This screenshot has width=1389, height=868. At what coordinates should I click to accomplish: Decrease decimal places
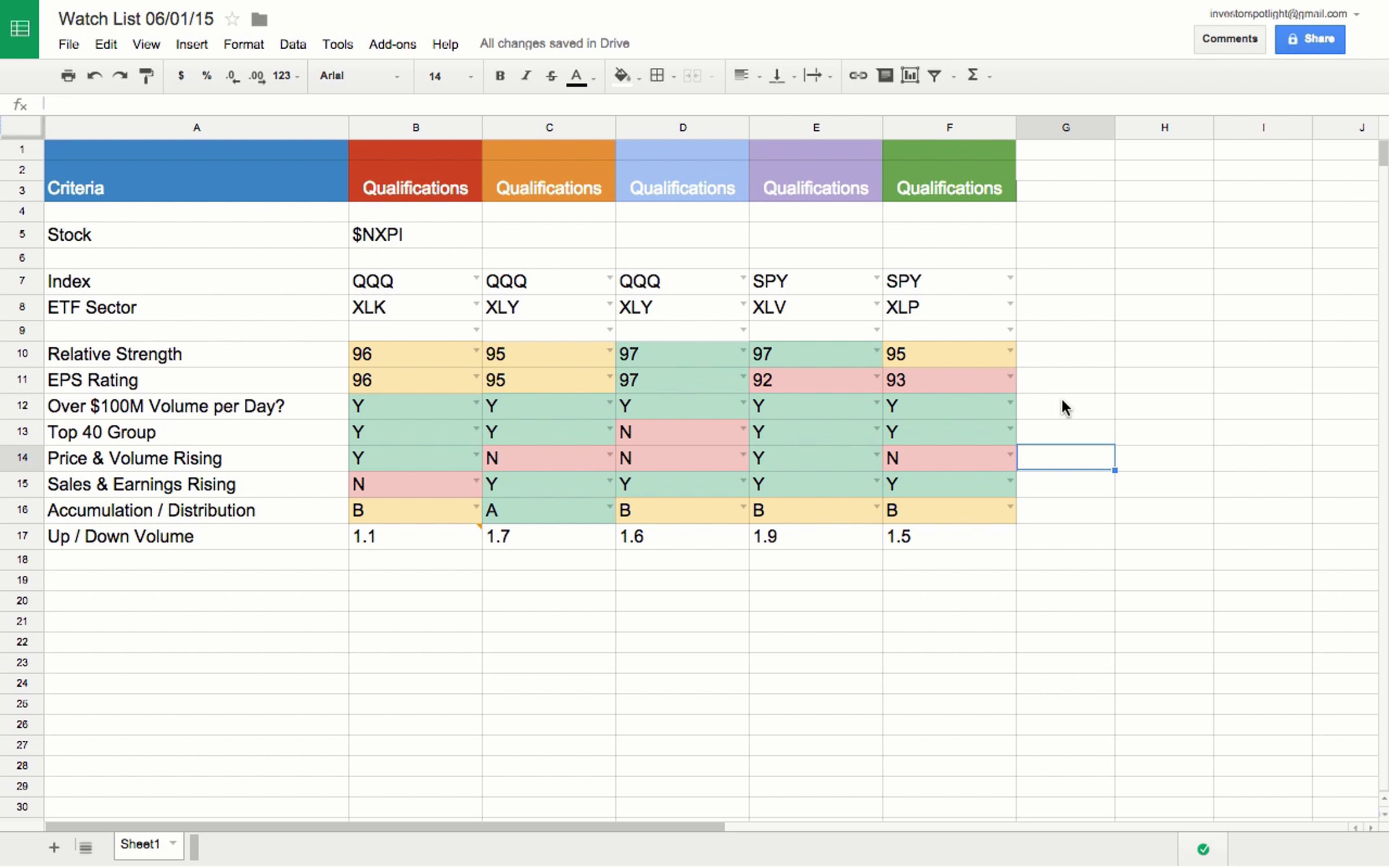(x=232, y=76)
